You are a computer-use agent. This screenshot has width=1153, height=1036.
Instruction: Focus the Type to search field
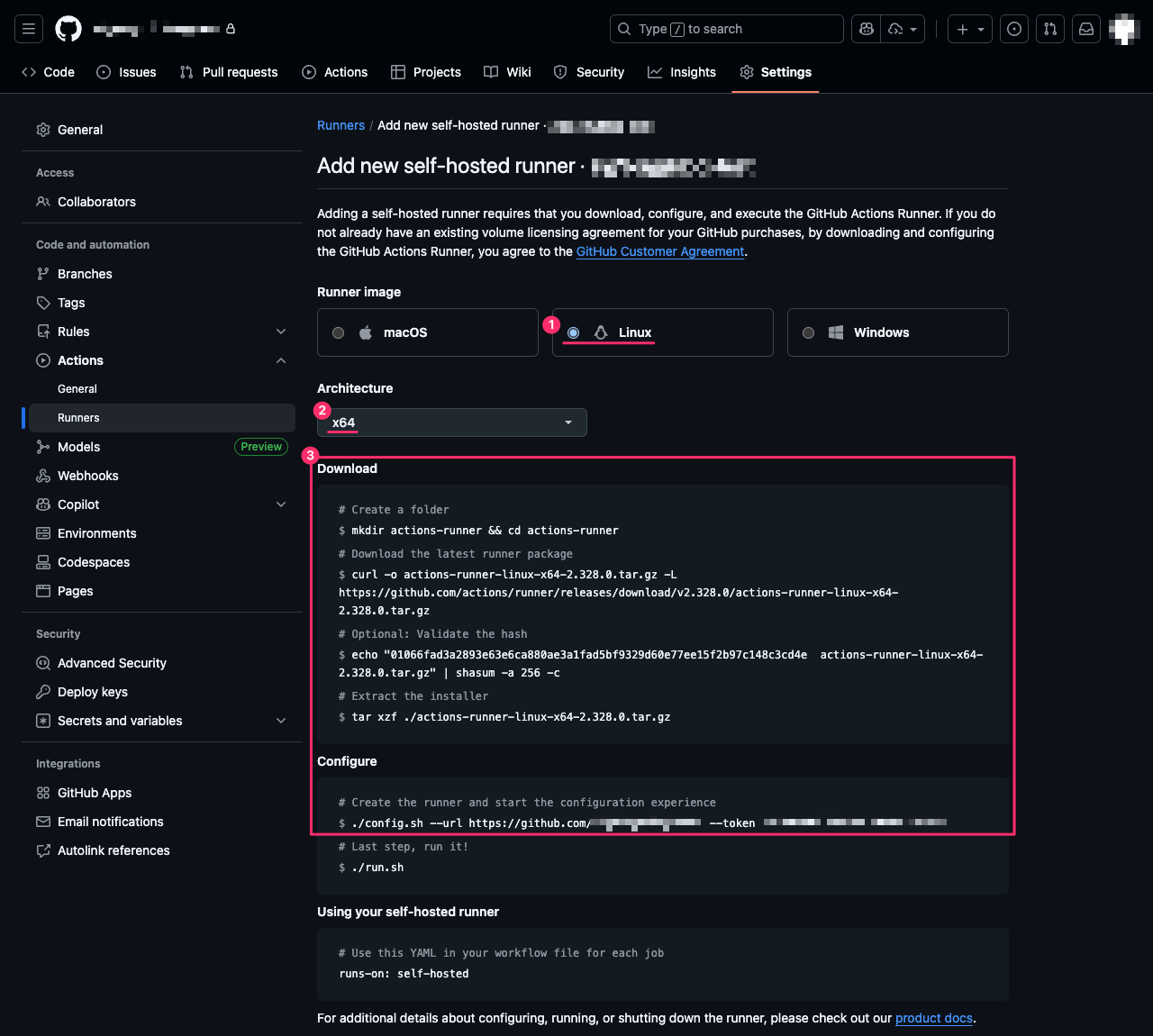point(726,29)
